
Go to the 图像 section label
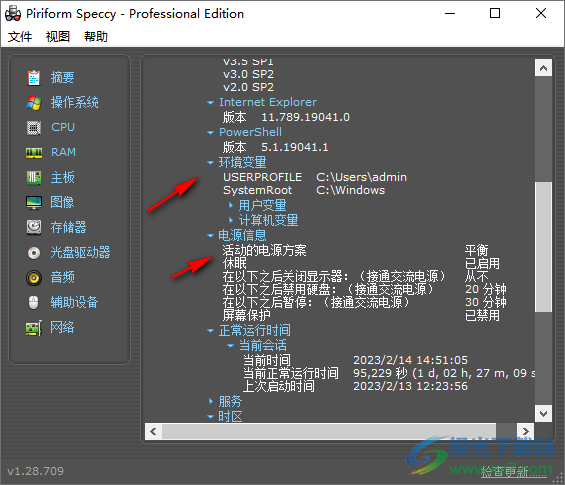pos(62,202)
